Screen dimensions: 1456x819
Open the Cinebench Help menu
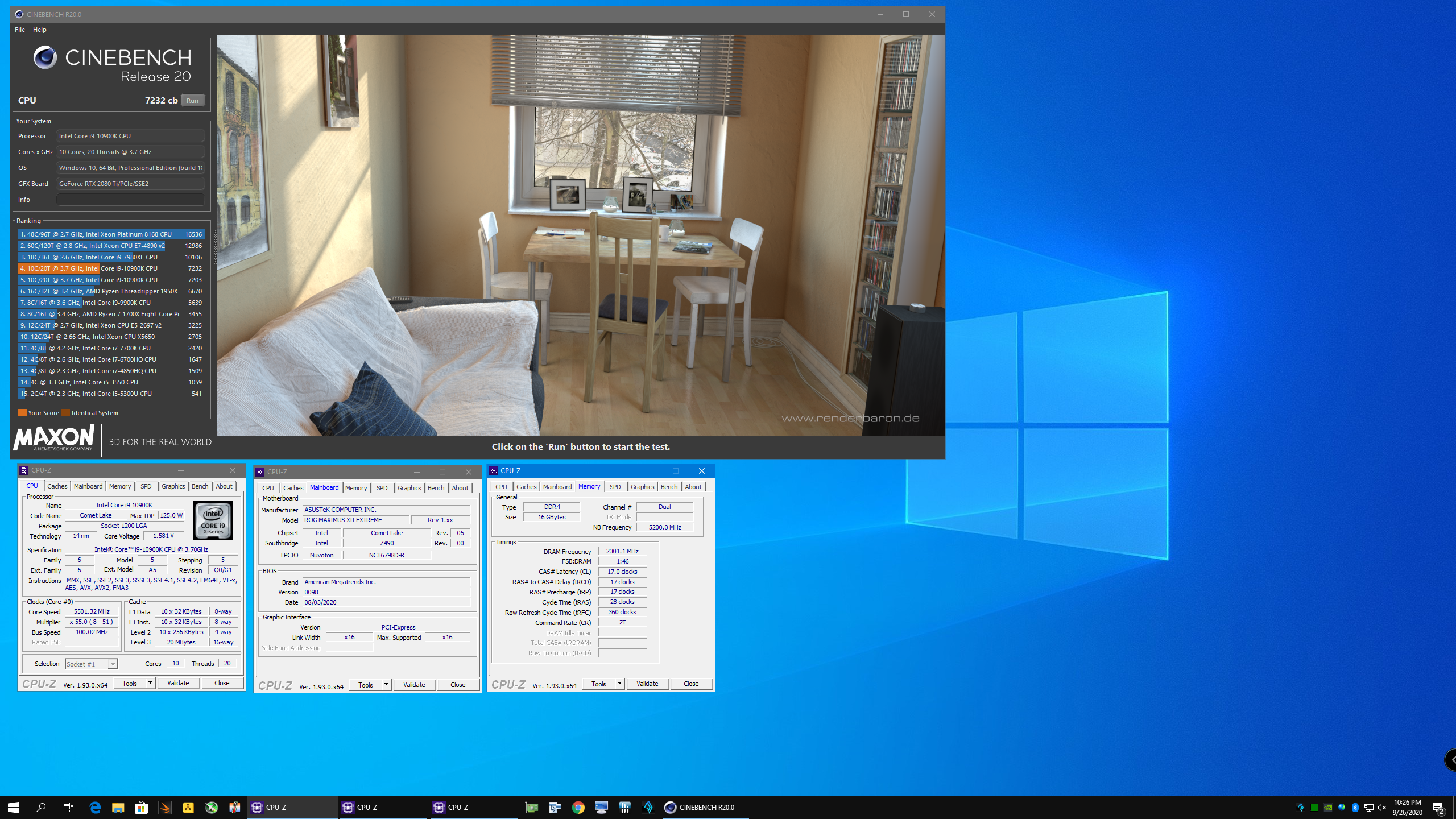(x=40, y=30)
